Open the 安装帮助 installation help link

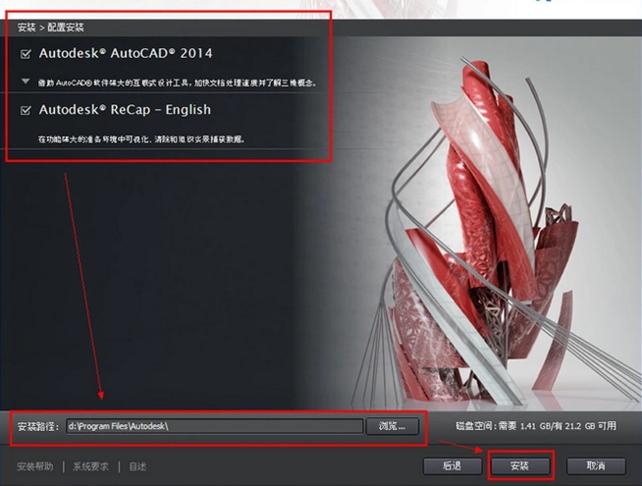click(x=35, y=466)
